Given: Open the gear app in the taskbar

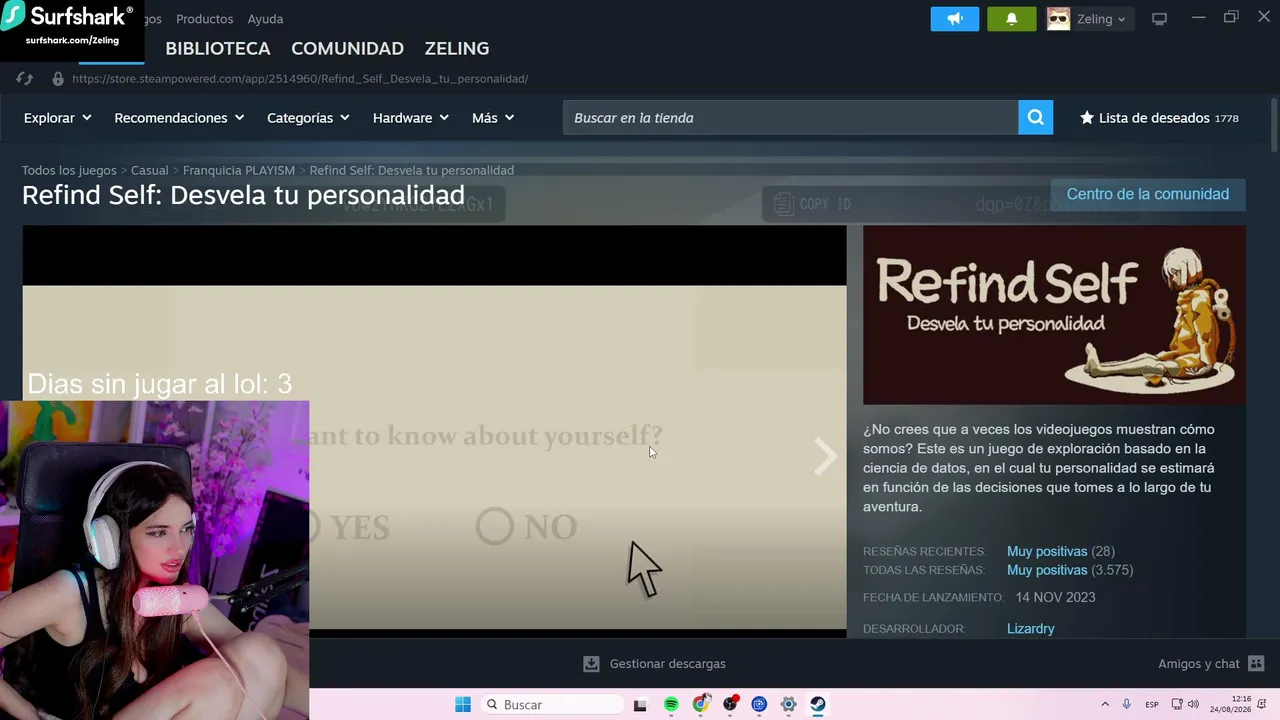Looking at the screenshot, I should [789, 705].
